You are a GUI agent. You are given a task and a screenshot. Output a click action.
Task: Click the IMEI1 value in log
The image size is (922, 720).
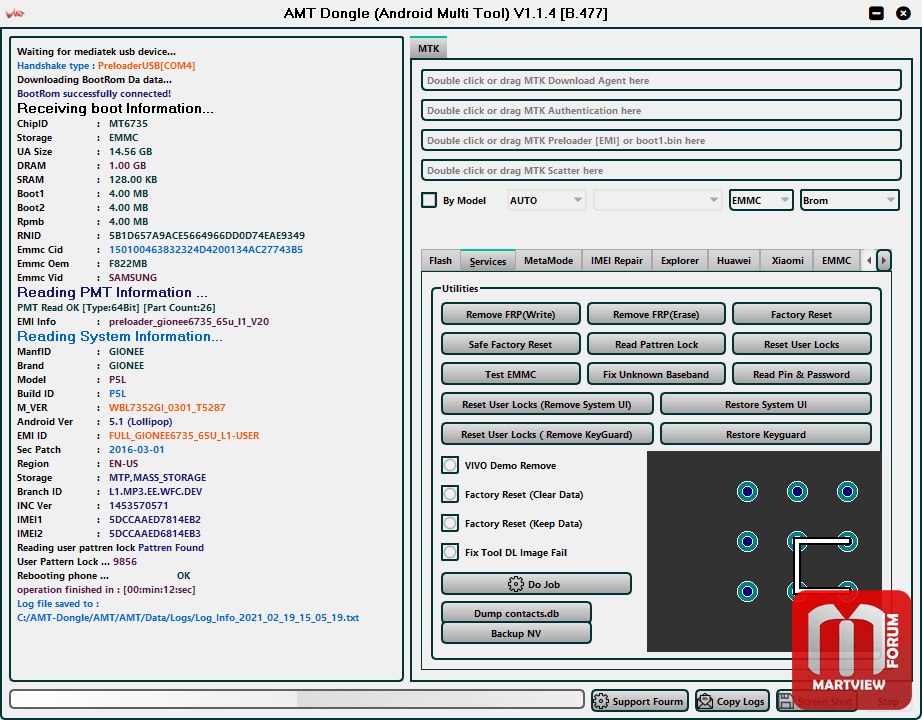(155, 519)
